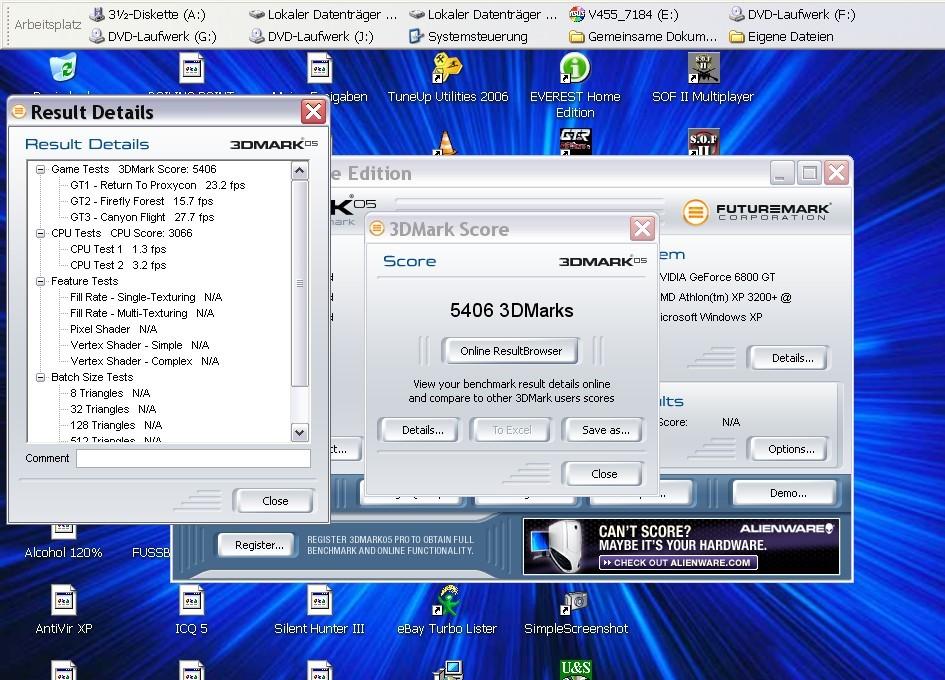Close the Result Details dialog with Close button
This screenshot has height=680, width=945.
275,501
